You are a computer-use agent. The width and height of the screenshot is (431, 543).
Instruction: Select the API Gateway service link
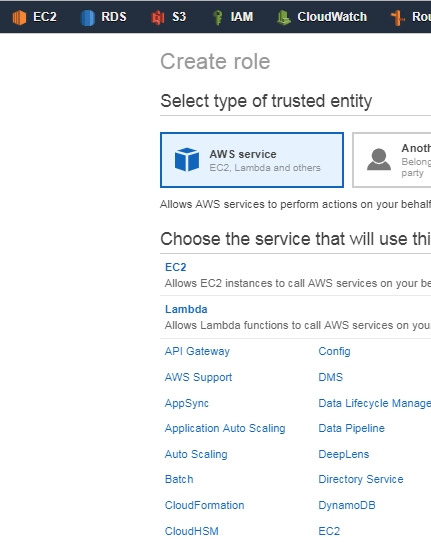[x=197, y=351]
